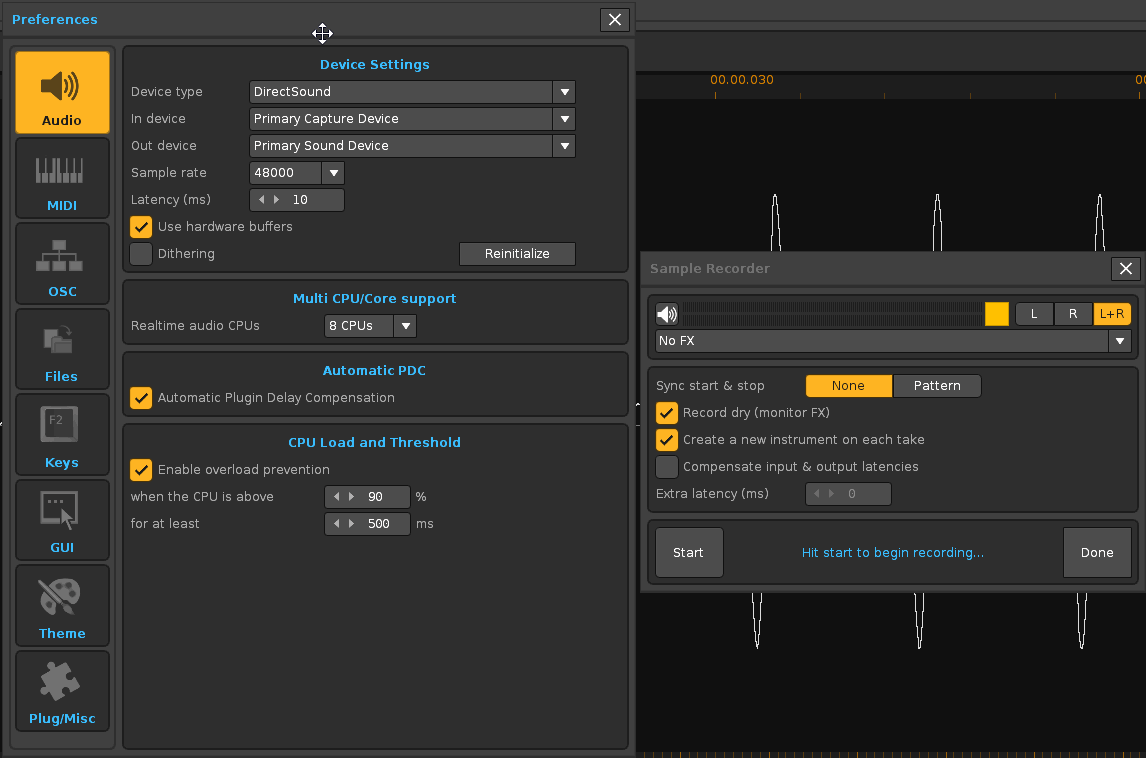Enable Compensate input & output latencies
Viewport: 1146px width, 758px height.
[x=666, y=466]
